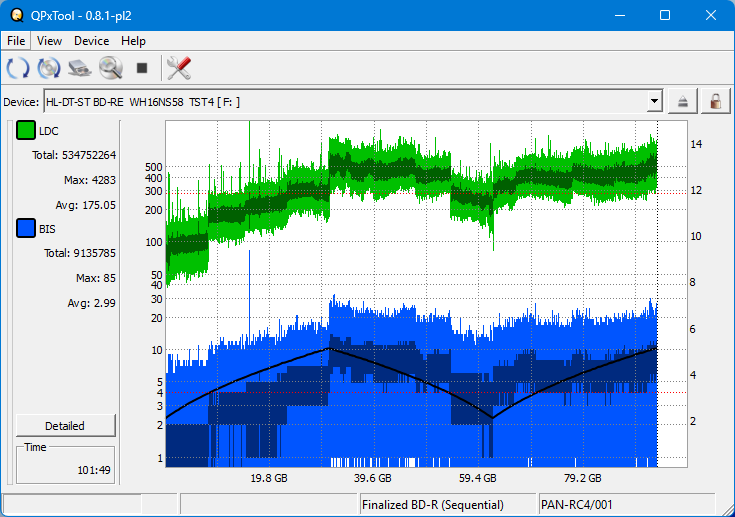This screenshot has height=517, width=735.
Task: Click the padlock lock-drive button
Action: pyautogui.click(x=715, y=101)
